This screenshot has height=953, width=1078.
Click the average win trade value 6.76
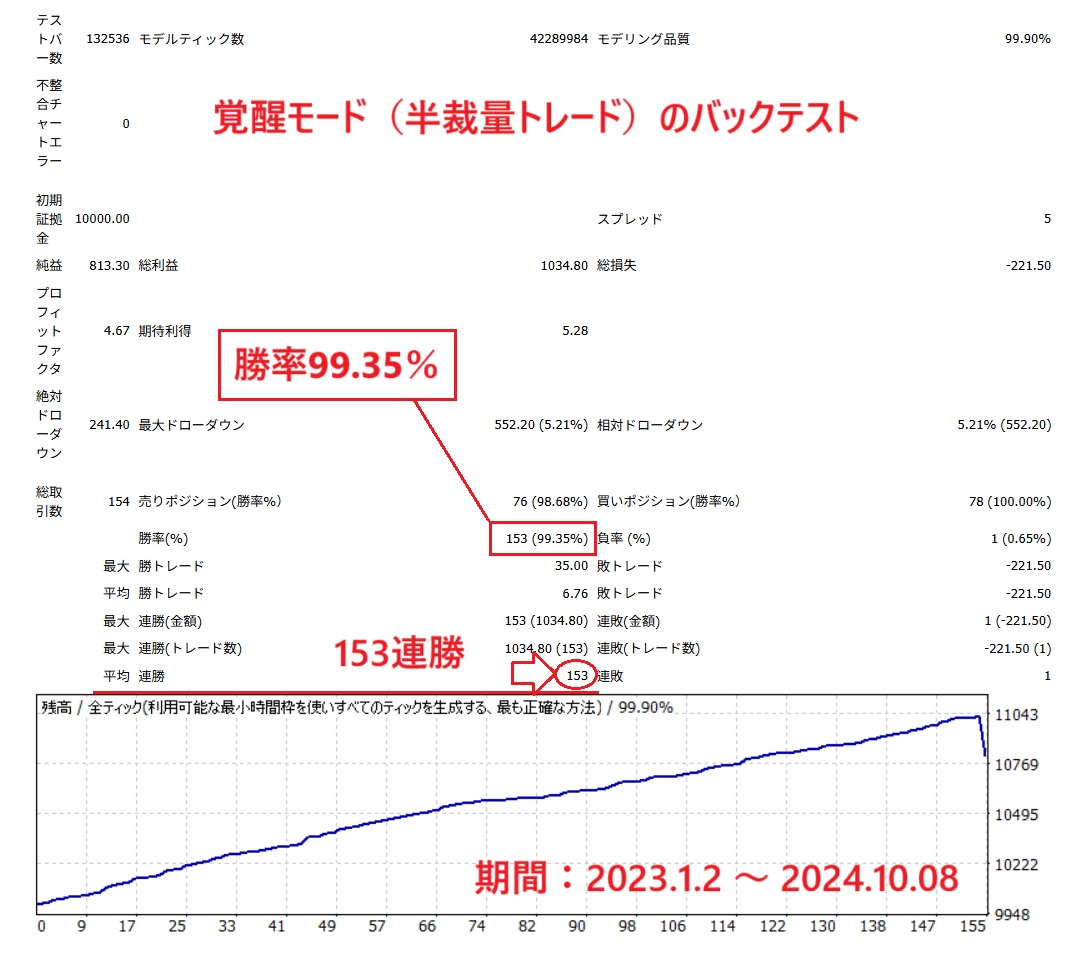[575, 593]
